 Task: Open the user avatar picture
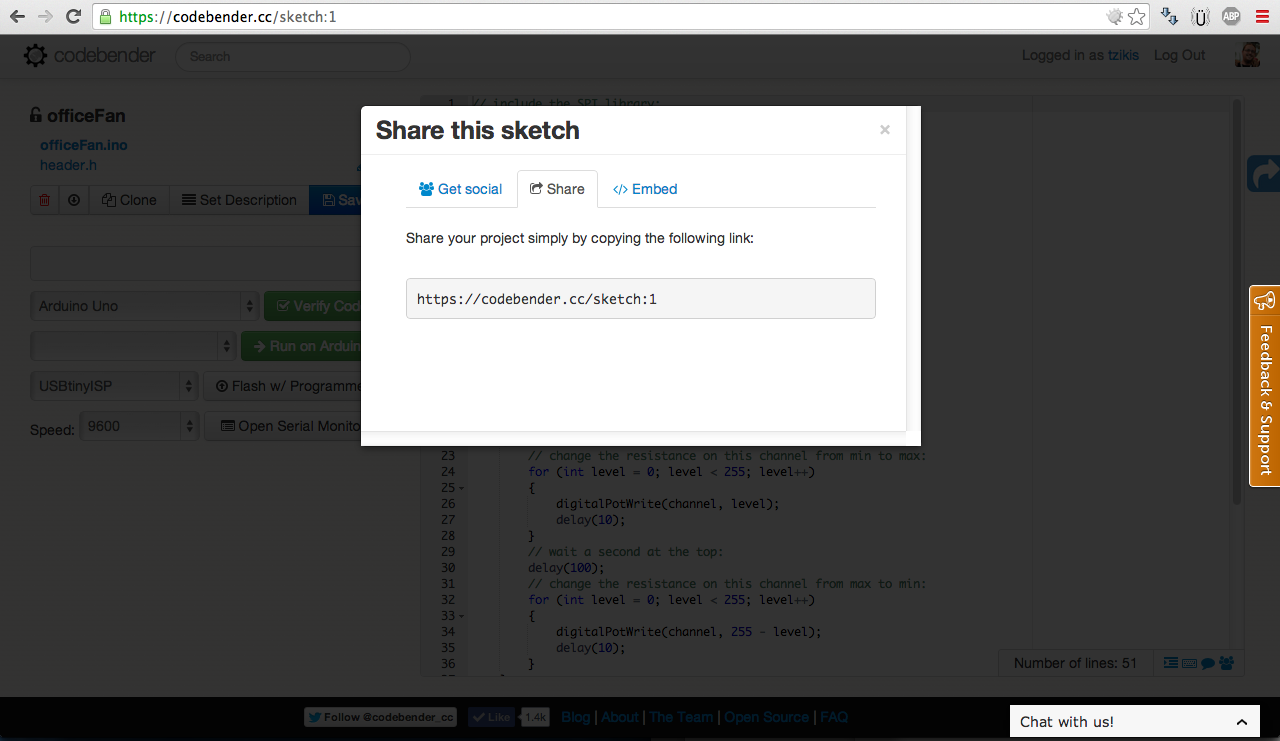click(1247, 55)
